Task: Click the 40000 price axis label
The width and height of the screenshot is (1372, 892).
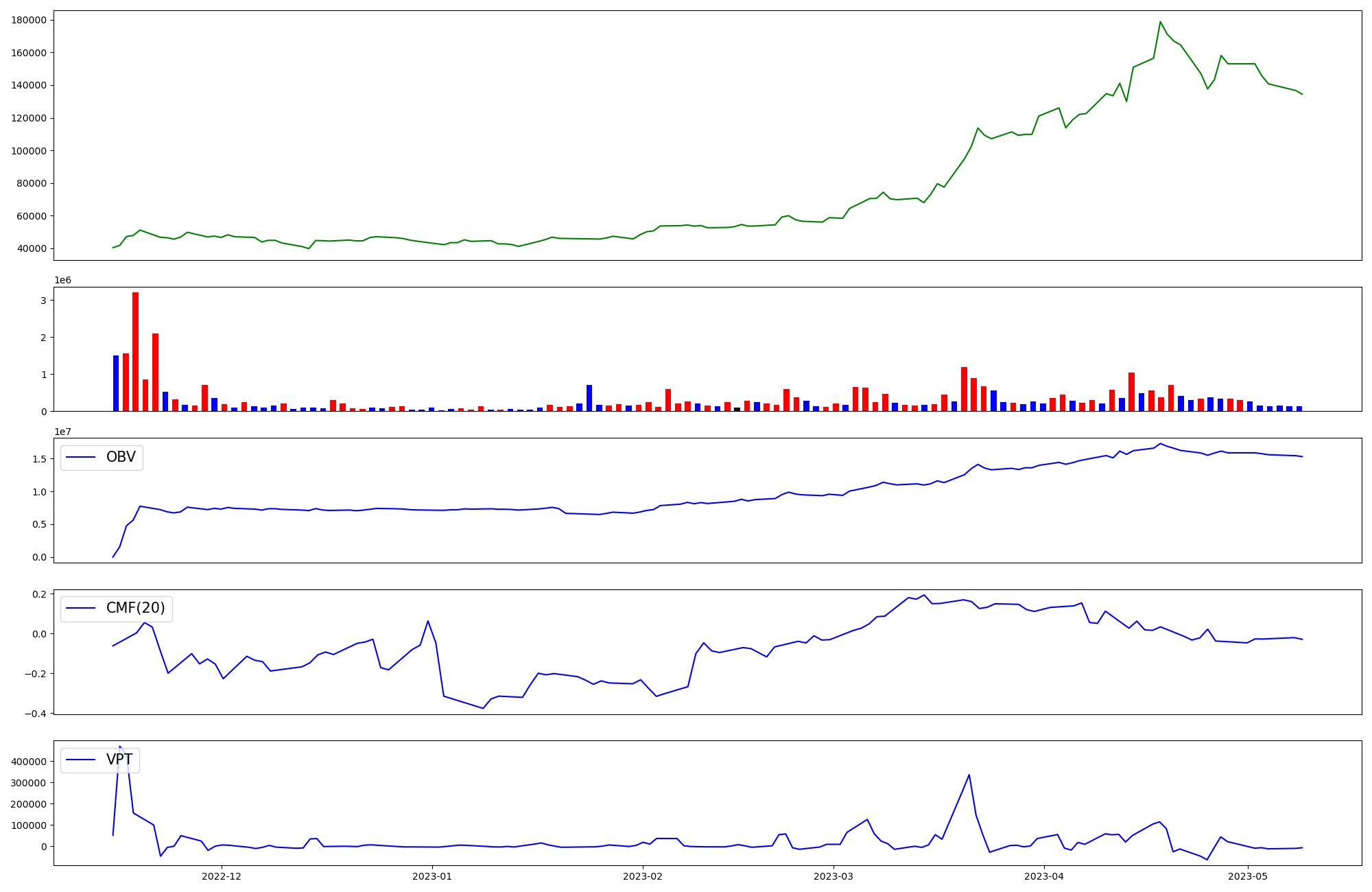Action: click(x=32, y=248)
